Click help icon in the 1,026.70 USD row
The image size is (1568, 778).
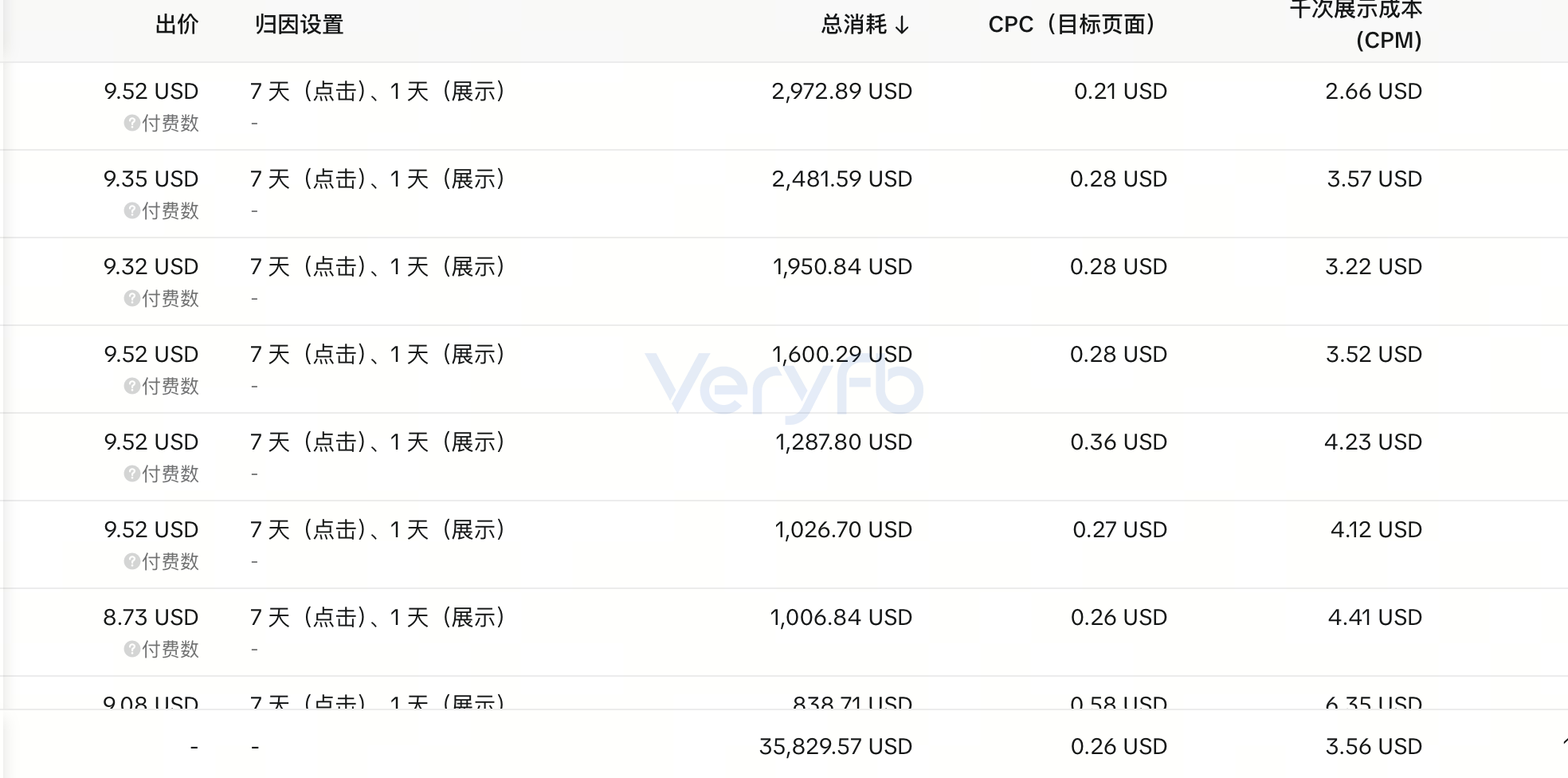tap(131, 562)
